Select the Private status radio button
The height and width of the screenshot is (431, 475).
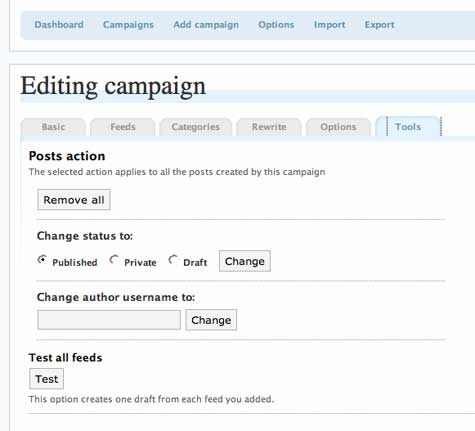click(114, 260)
